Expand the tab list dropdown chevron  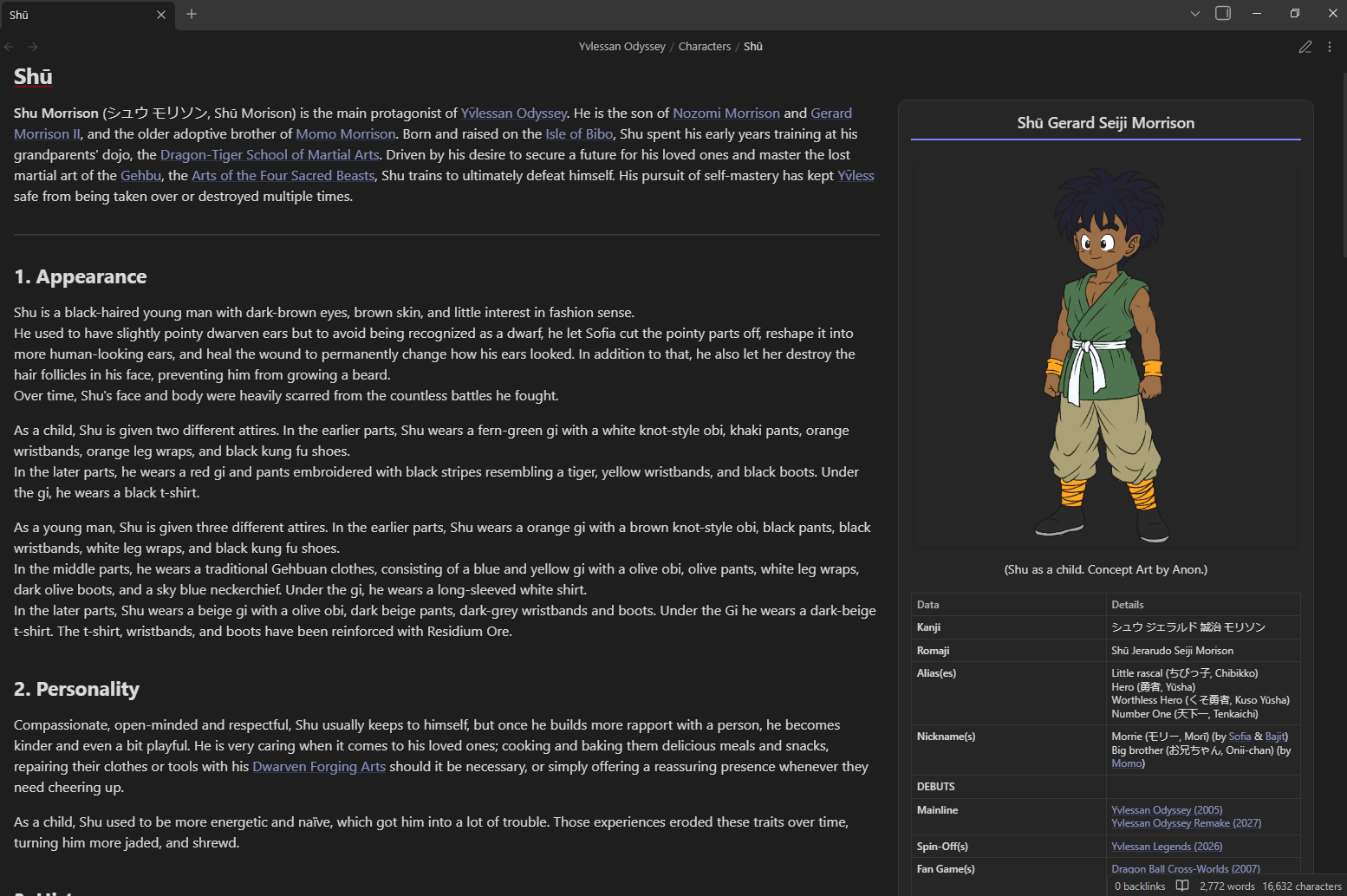(x=1195, y=13)
